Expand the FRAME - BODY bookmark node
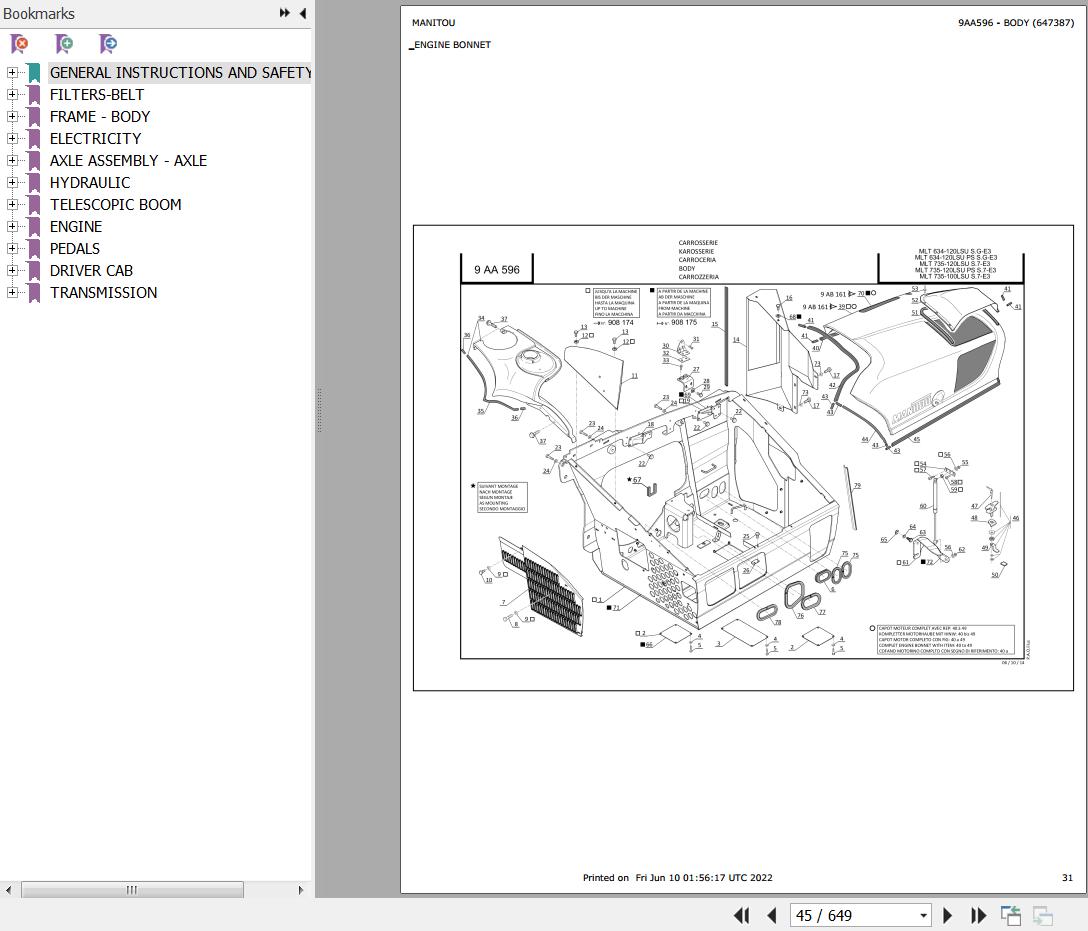1088x931 pixels. pos(12,117)
